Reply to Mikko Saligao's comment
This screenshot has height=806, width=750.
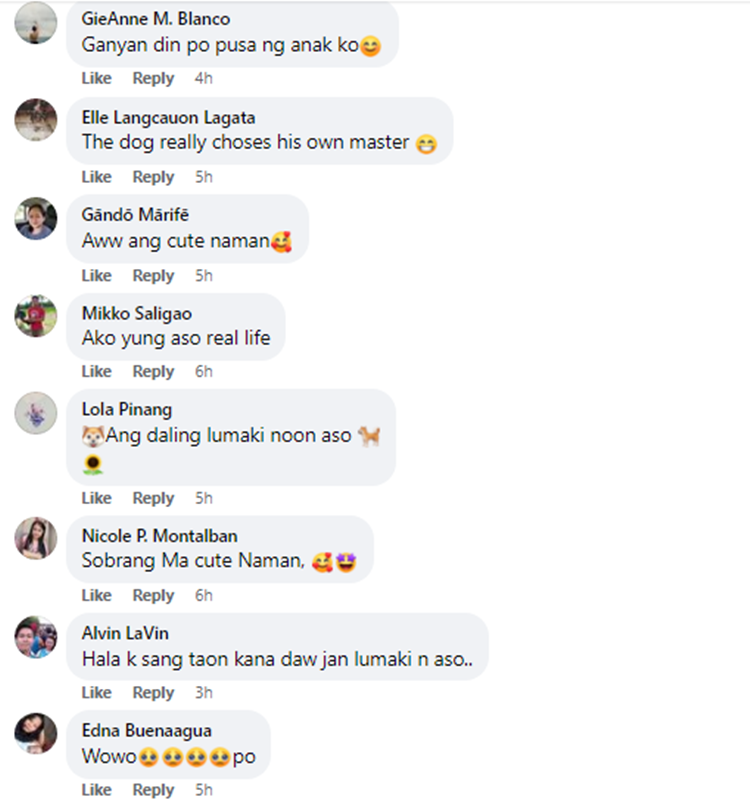[153, 371]
